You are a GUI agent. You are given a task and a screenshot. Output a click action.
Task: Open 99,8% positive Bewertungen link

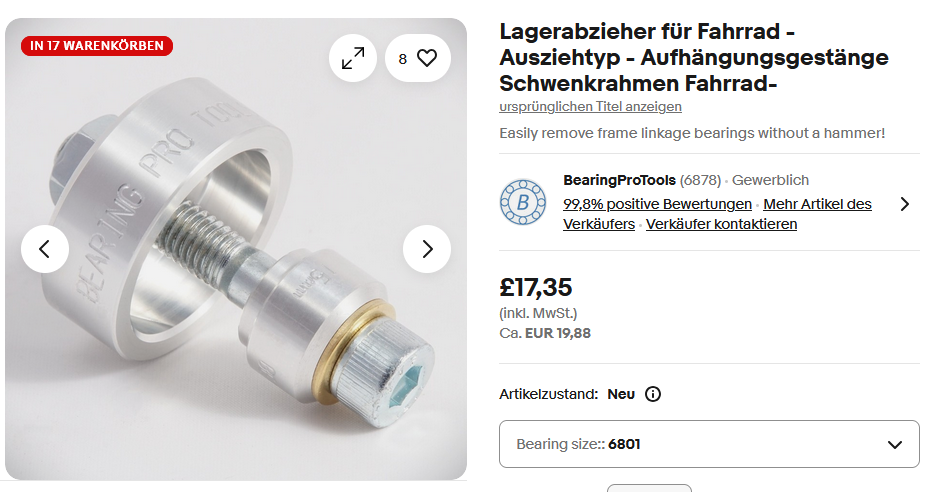click(657, 204)
